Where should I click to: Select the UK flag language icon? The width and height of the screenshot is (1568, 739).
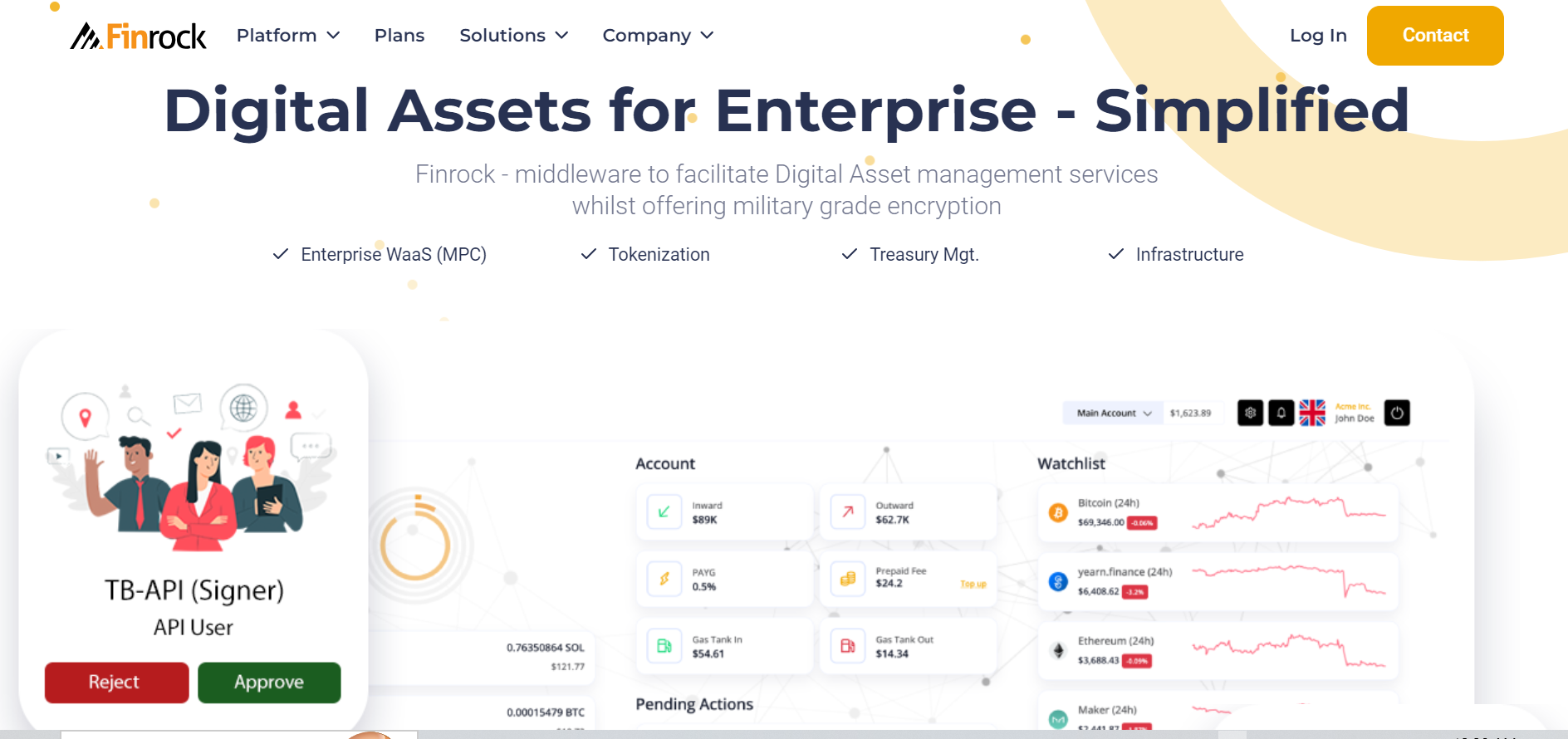1312,413
